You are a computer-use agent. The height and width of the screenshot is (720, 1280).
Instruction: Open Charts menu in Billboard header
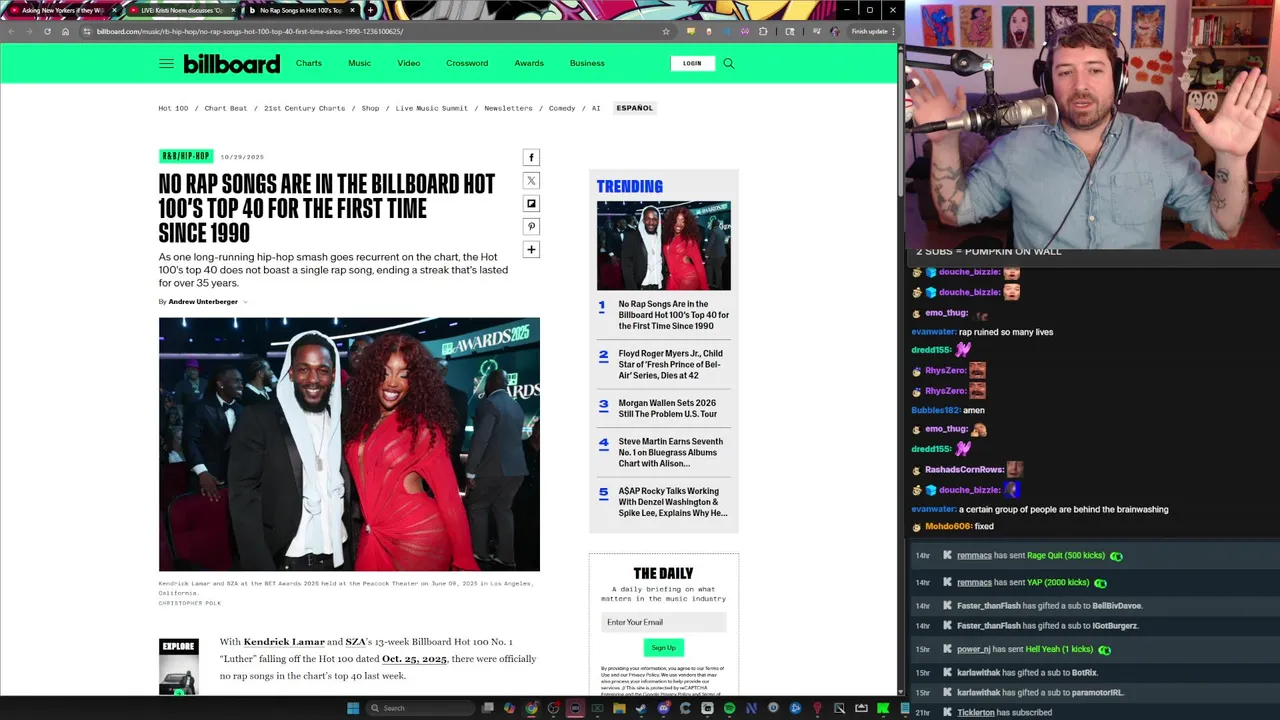pos(309,63)
